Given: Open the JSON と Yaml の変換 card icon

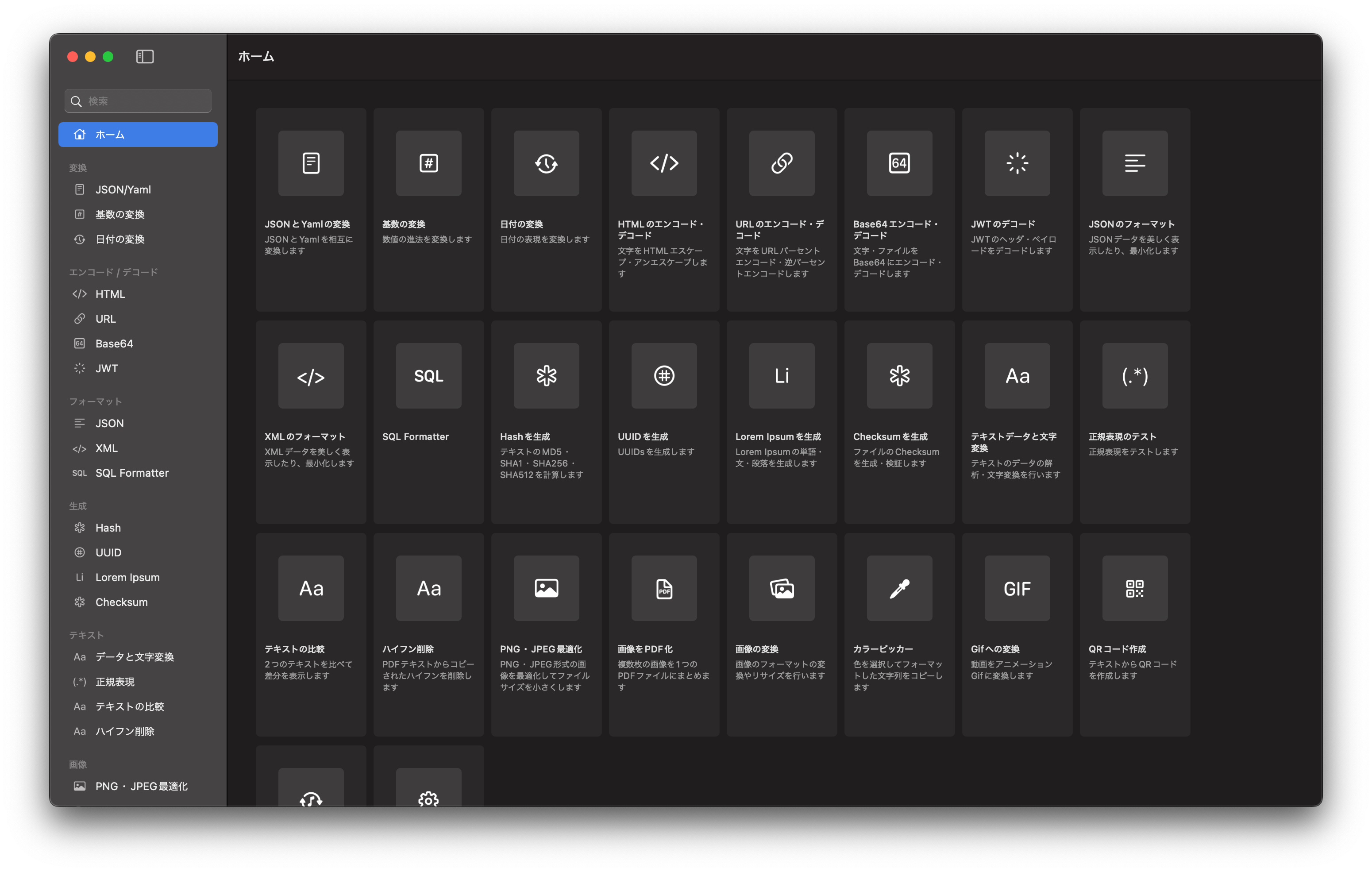Looking at the screenshot, I should coord(311,164).
